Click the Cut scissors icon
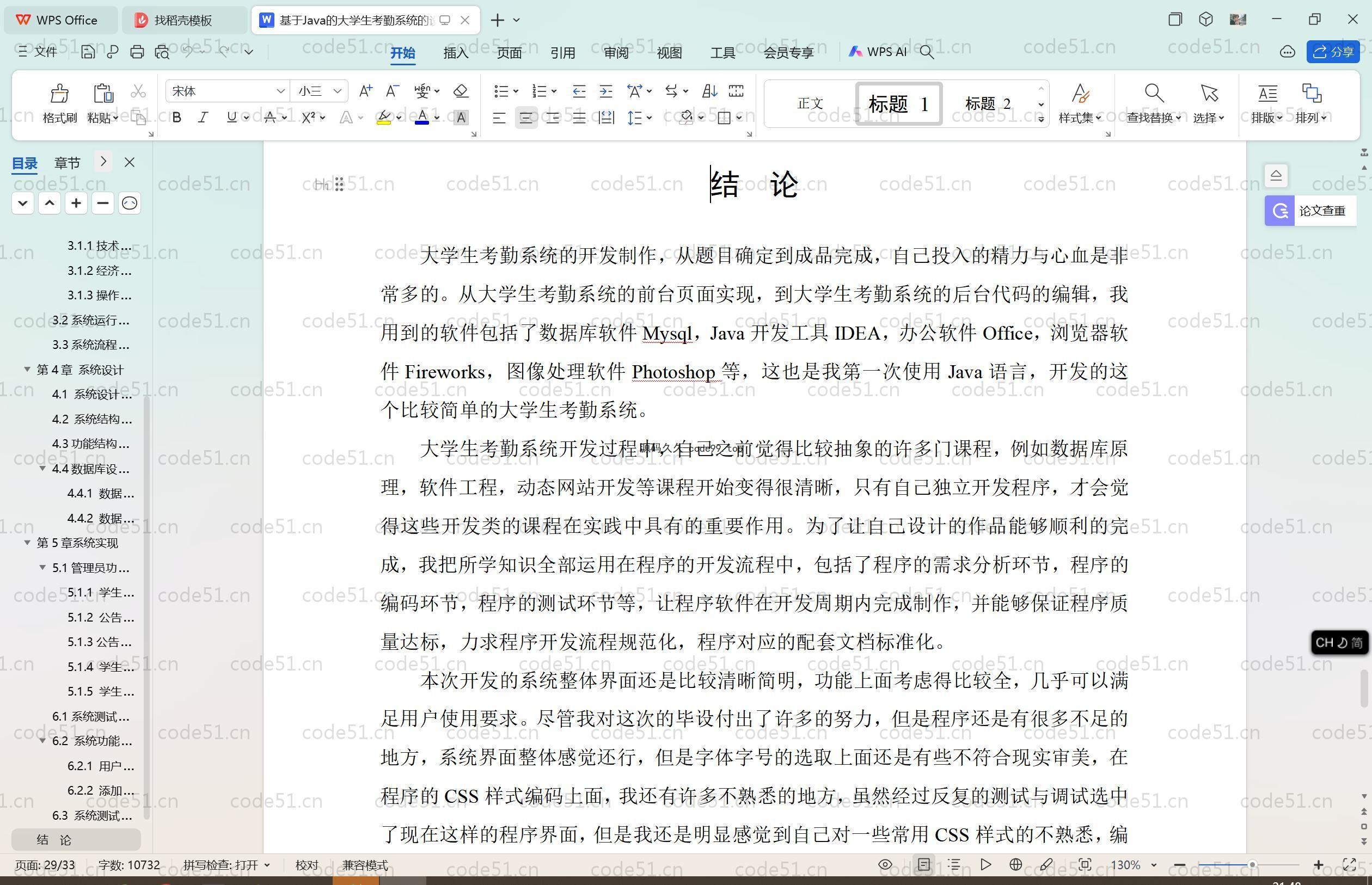Viewport: 1372px width, 885px height. point(138,91)
